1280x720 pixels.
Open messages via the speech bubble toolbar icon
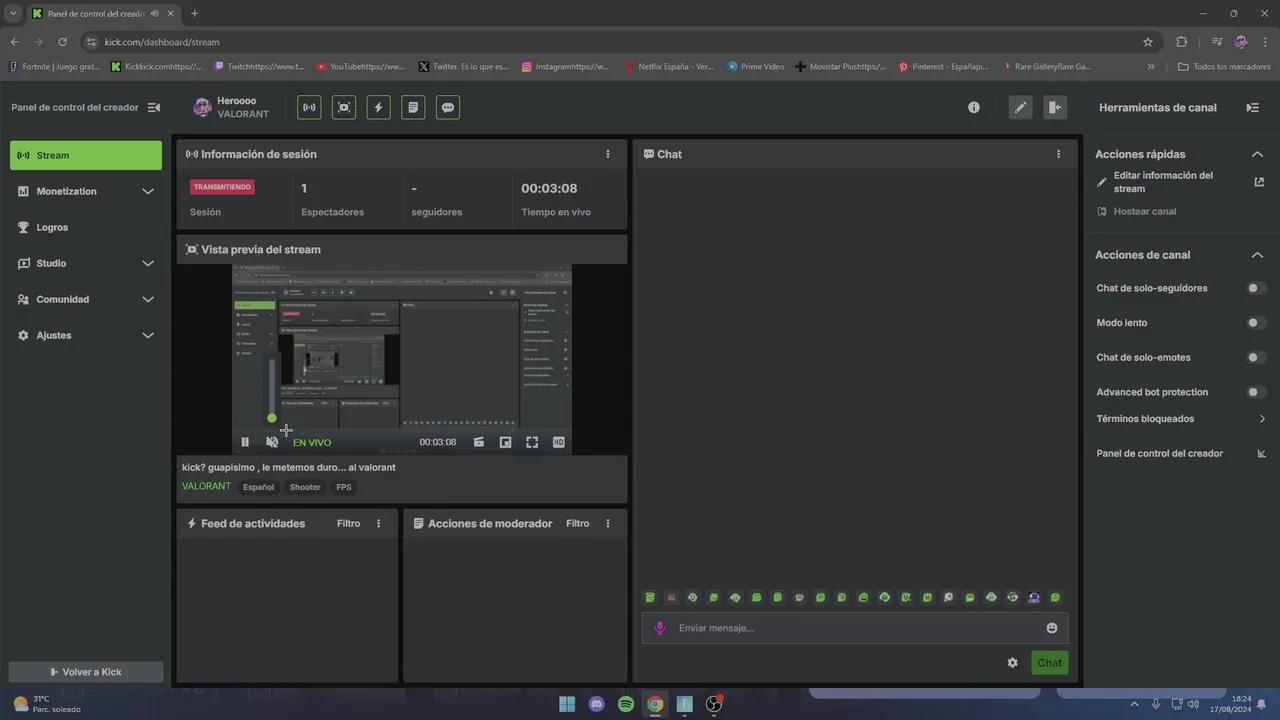pos(447,107)
